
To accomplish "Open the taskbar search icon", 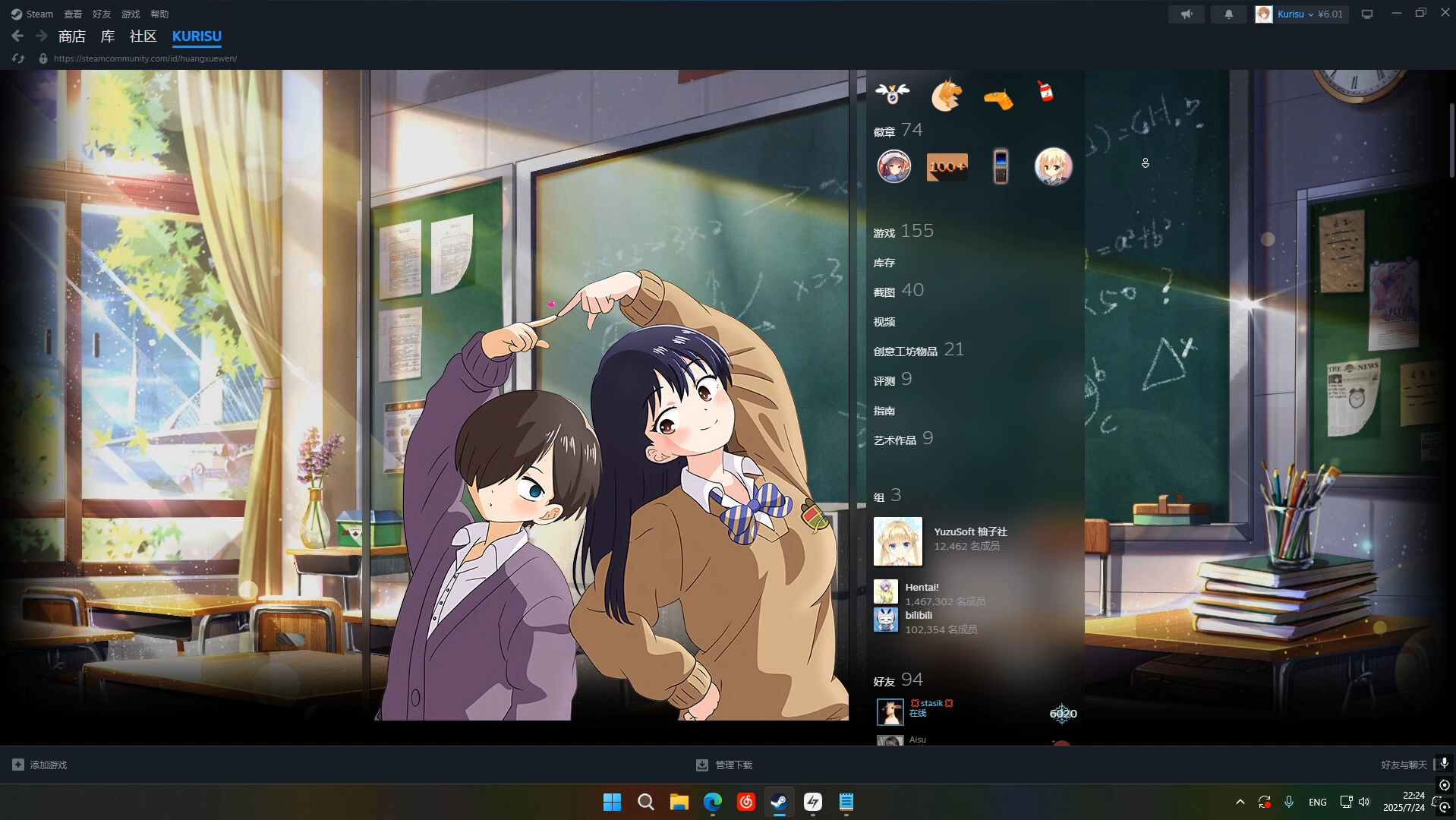I will point(645,802).
